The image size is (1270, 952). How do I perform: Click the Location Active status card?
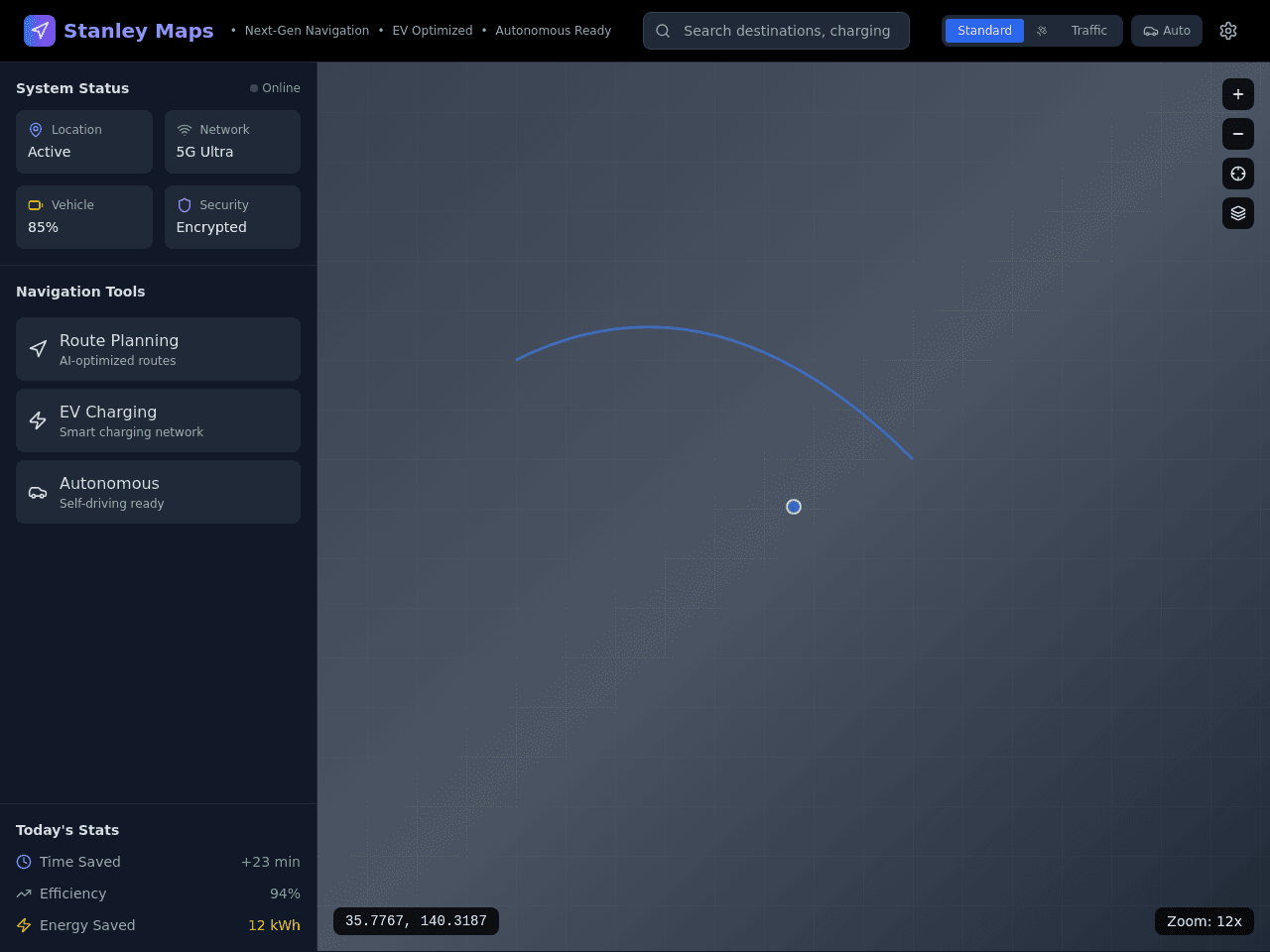pos(84,142)
